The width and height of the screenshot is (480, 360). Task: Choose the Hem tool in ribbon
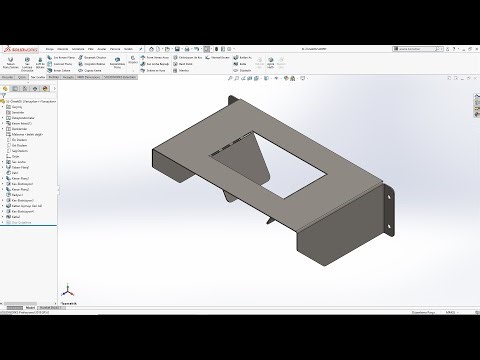(x=59, y=70)
